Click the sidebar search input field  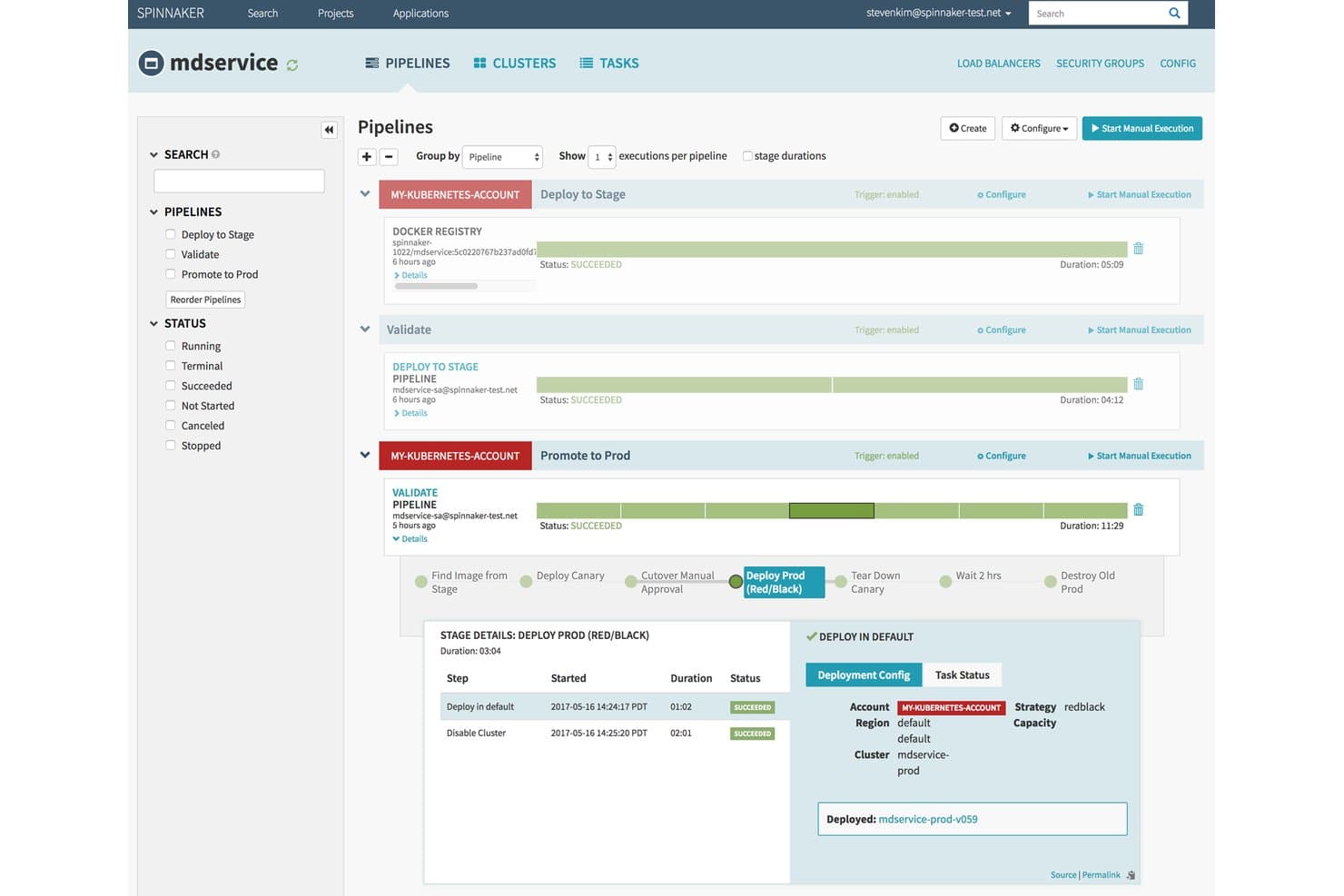coord(239,181)
